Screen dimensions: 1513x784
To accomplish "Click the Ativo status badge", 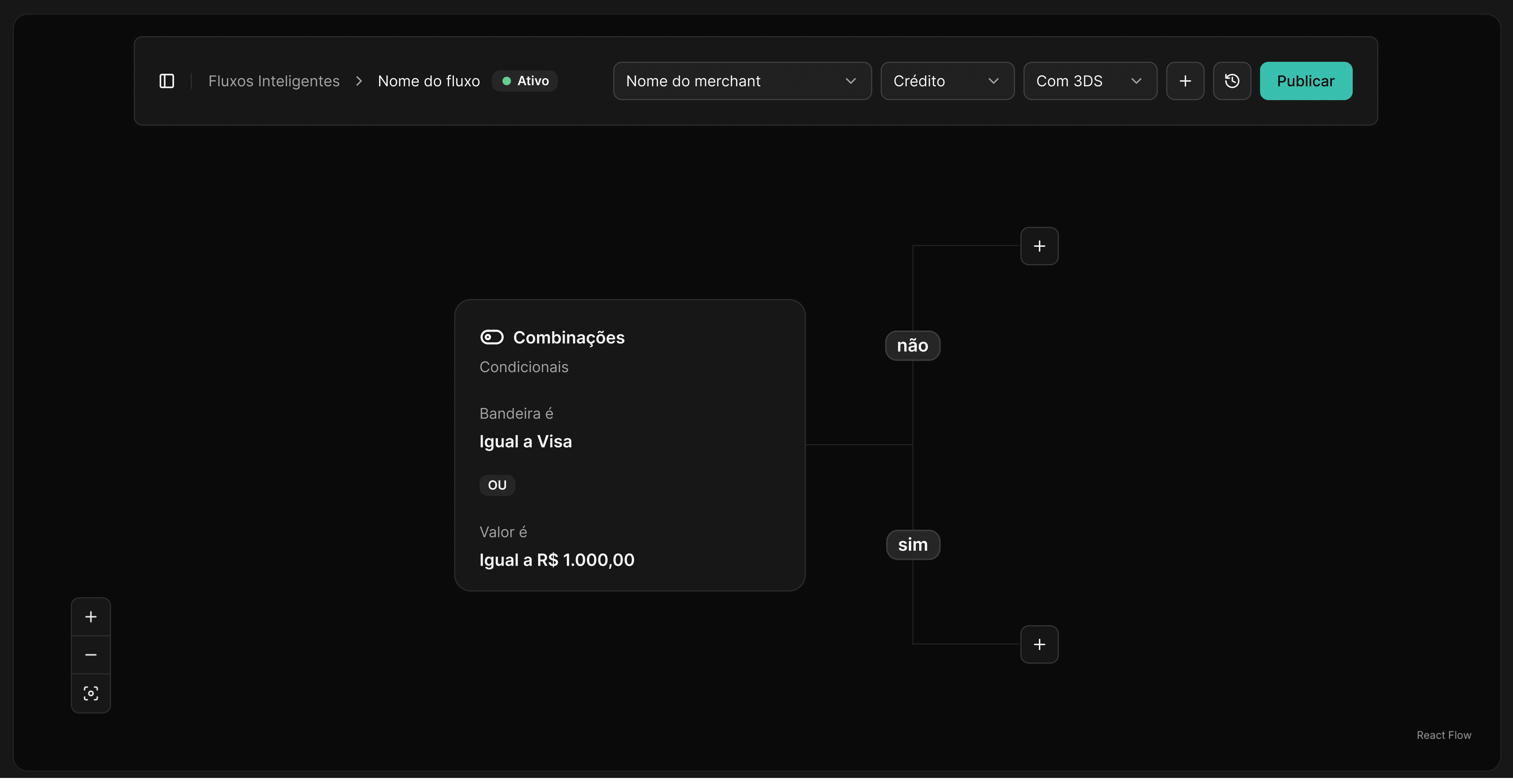I will (525, 81).
